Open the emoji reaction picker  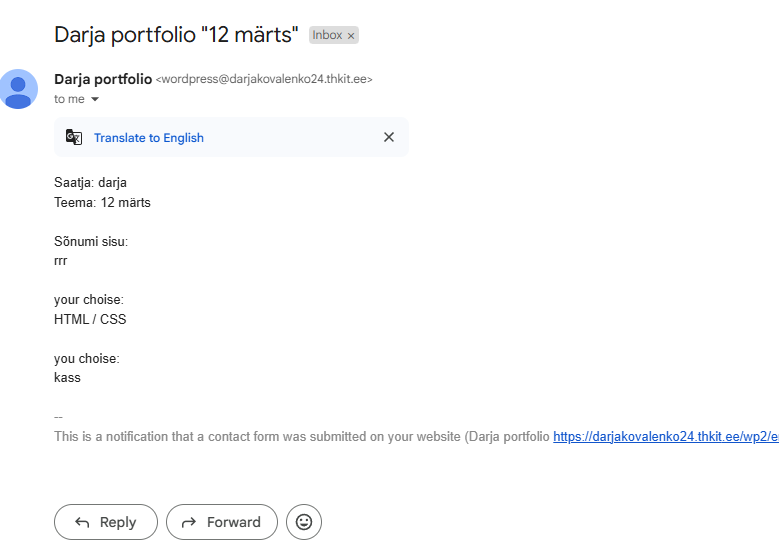click(304, 522)
